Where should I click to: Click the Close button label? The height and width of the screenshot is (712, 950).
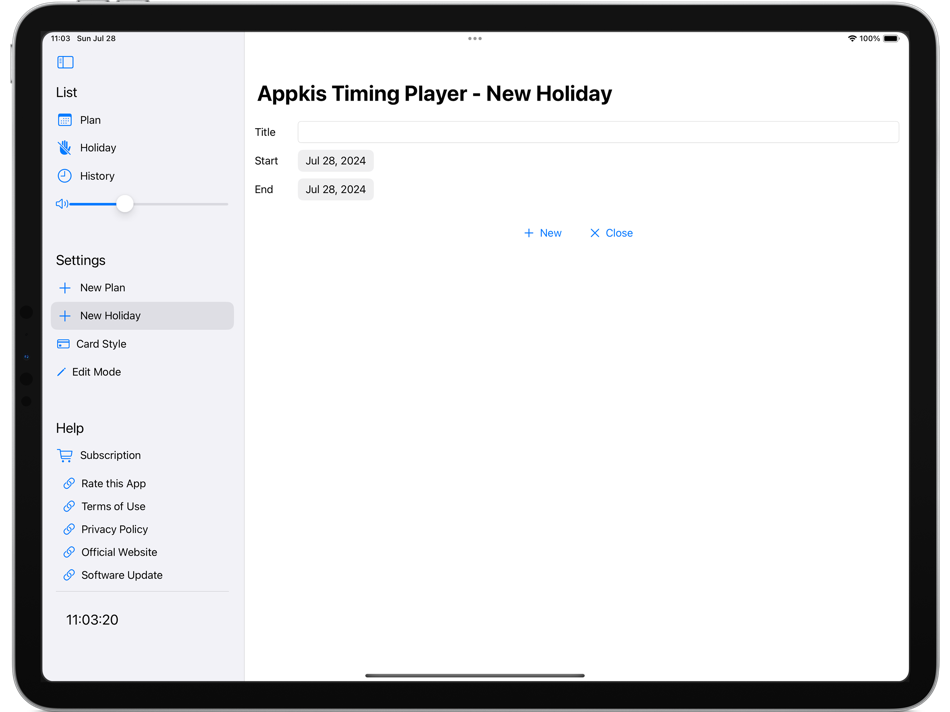619,233
